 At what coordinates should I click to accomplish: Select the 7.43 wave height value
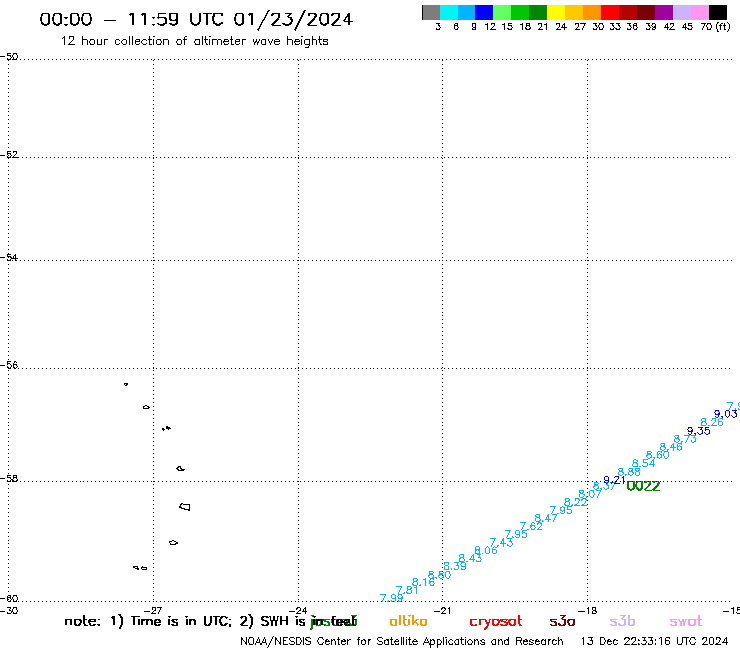[x=501, y=542]
